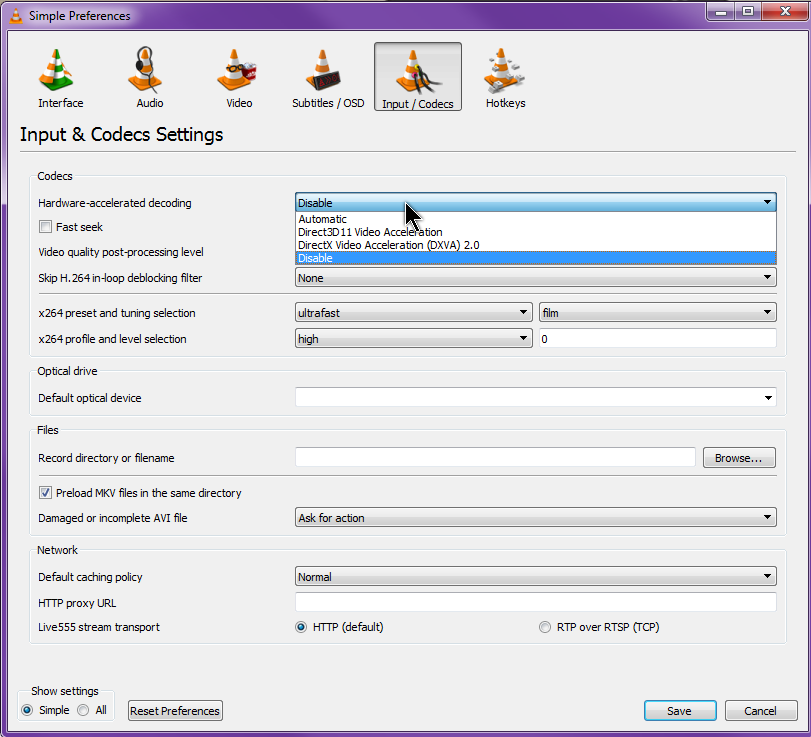The width and height of the screenshot is (811, 737).
Task: Open the x264 profile high dropdown
Action: 413,338
